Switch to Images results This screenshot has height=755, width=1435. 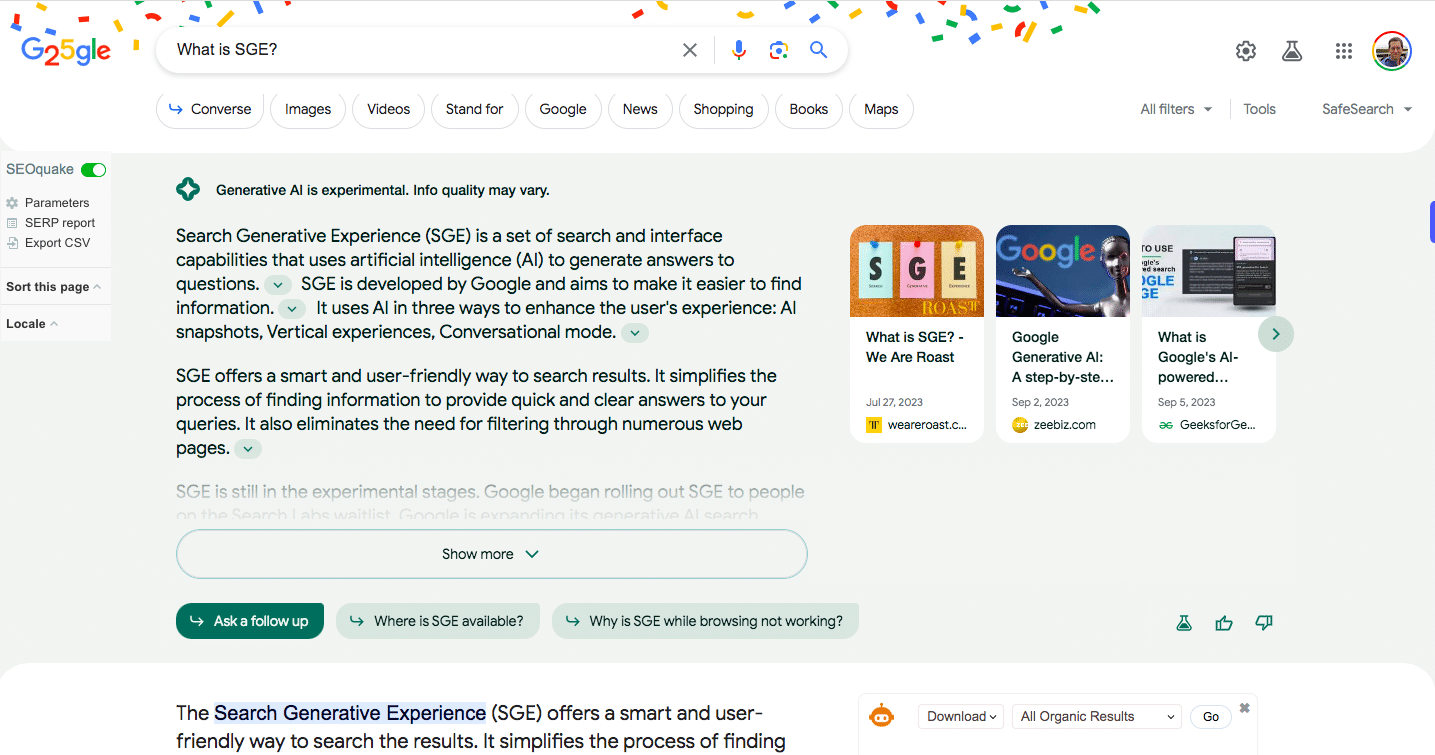pyautogui.click(x=308, y=109)
